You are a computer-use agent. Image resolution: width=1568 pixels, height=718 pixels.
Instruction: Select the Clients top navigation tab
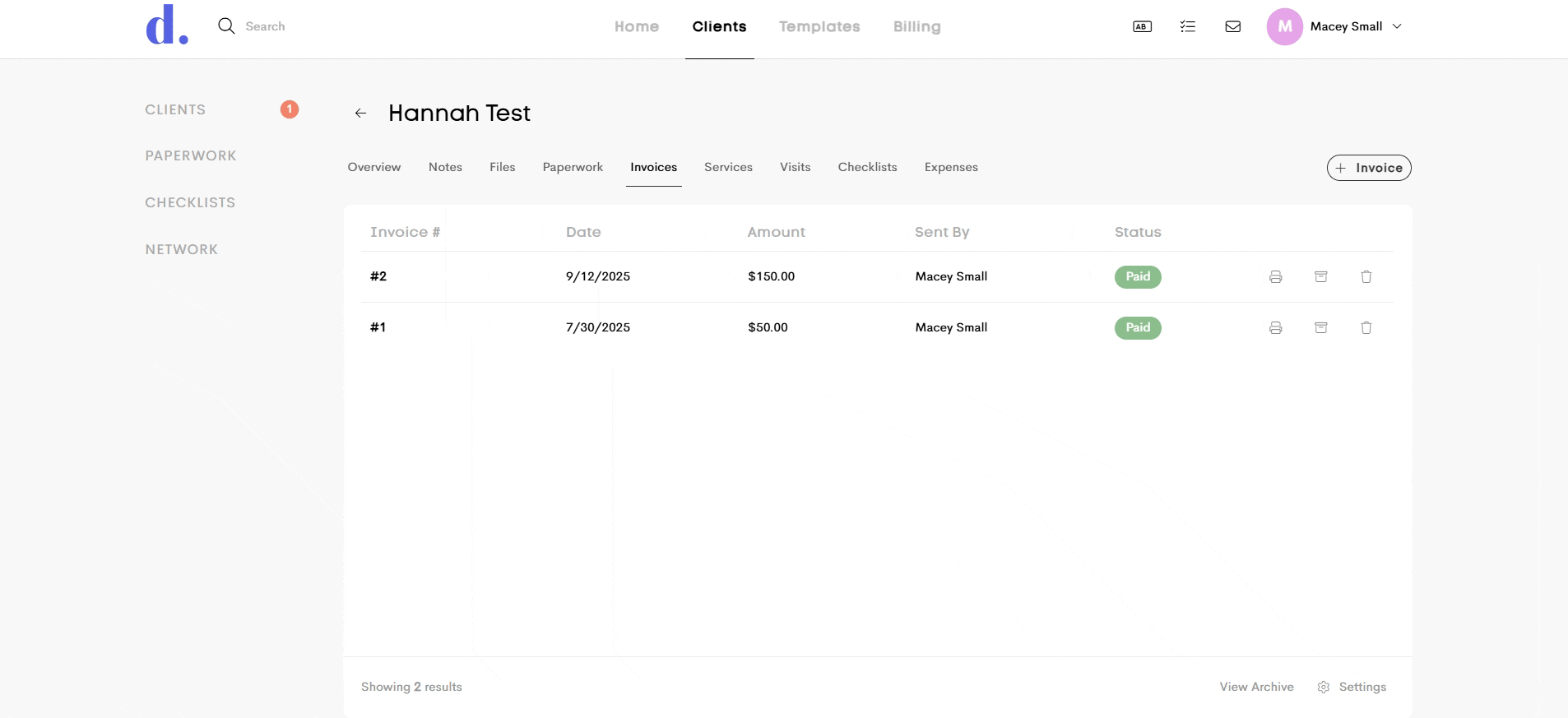[719, 26]
